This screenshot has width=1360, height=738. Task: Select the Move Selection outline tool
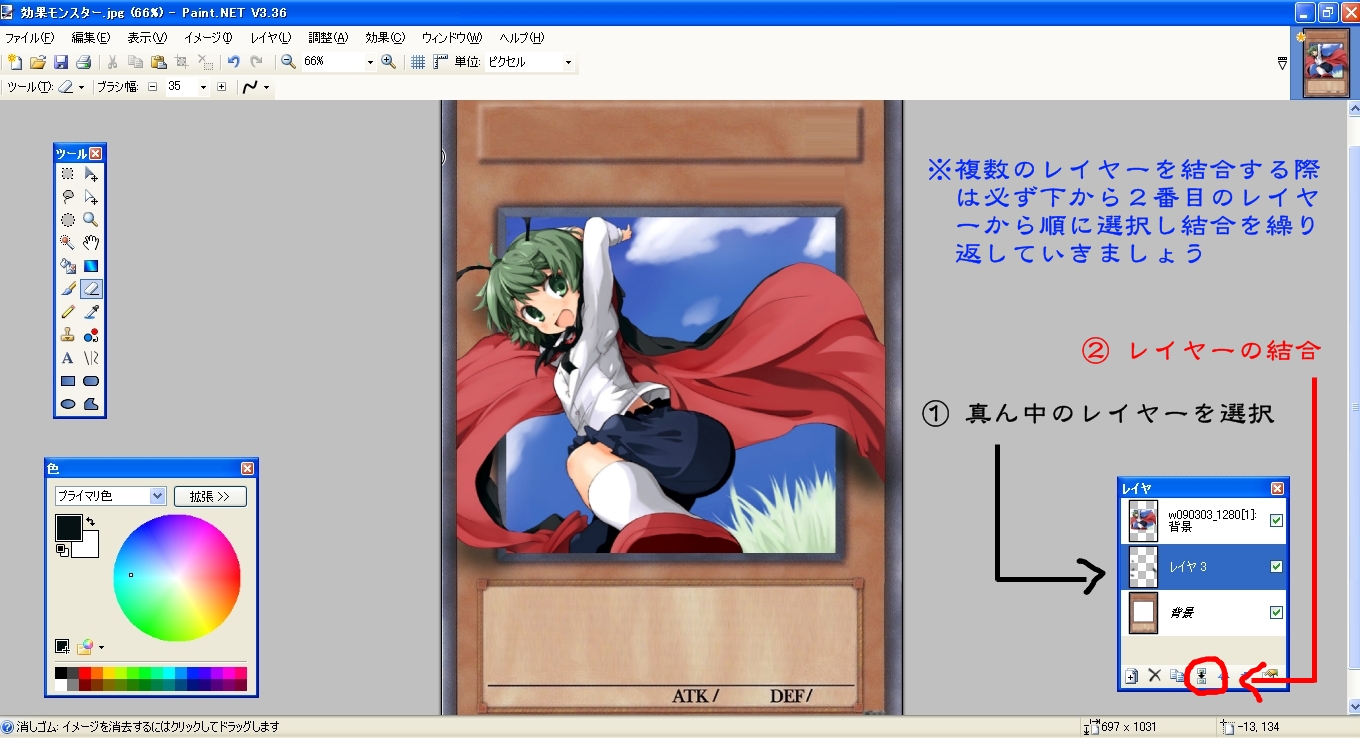(x=91, y=197)
